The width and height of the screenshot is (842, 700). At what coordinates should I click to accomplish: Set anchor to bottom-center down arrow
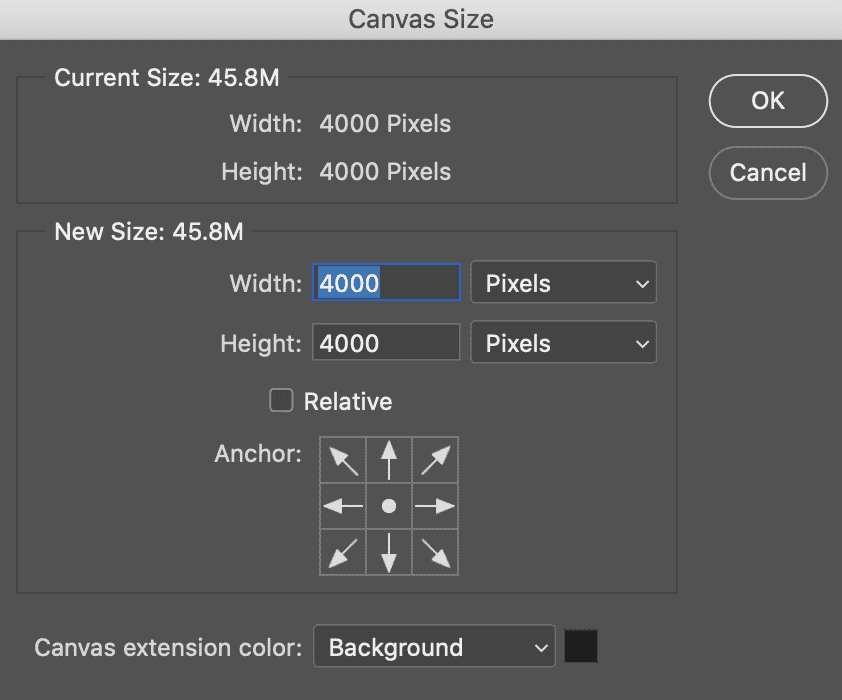pos(389,552)
